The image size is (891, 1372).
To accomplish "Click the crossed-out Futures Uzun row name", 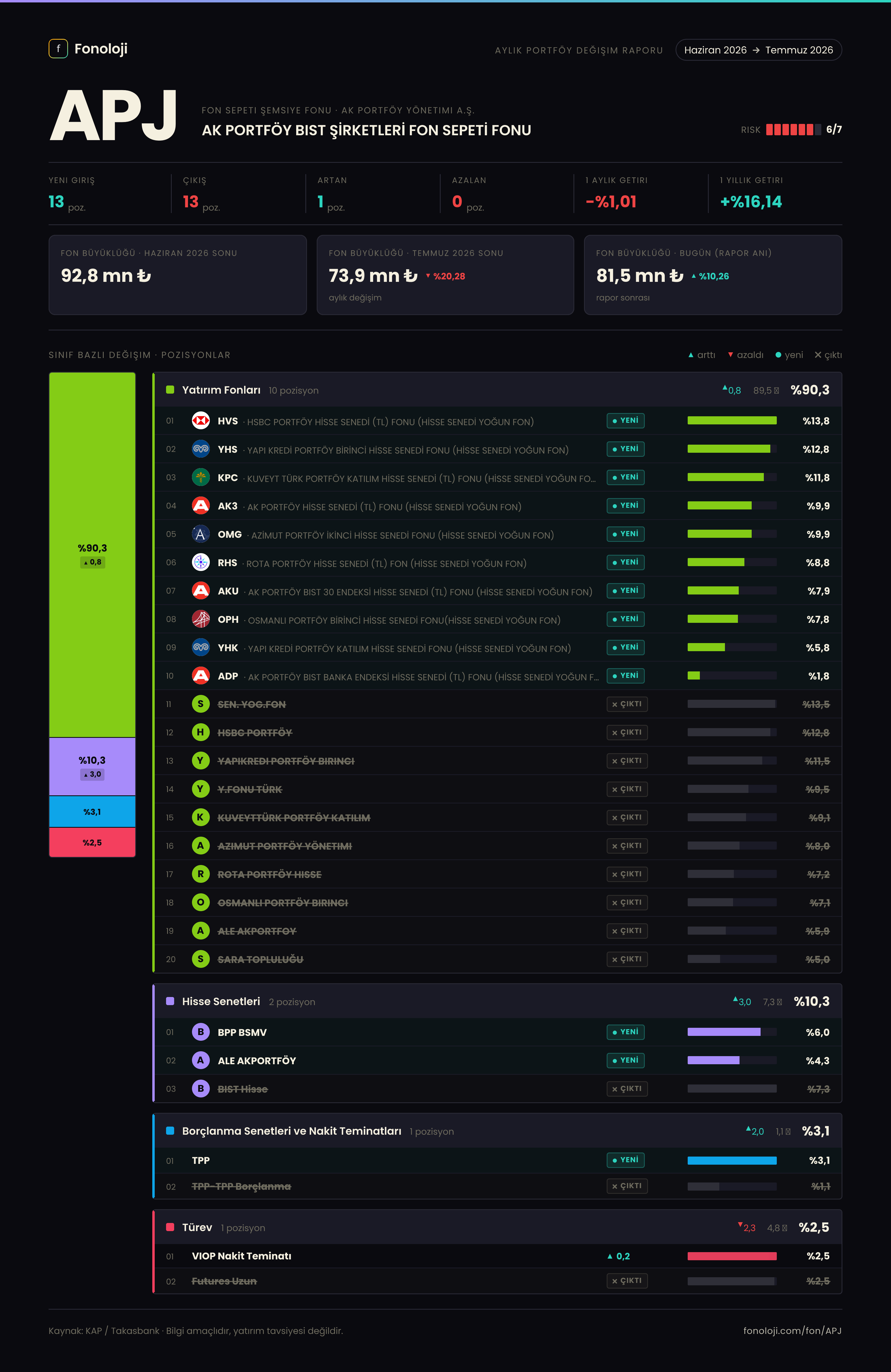I will pyautogui.click(x=224, y=1281).
